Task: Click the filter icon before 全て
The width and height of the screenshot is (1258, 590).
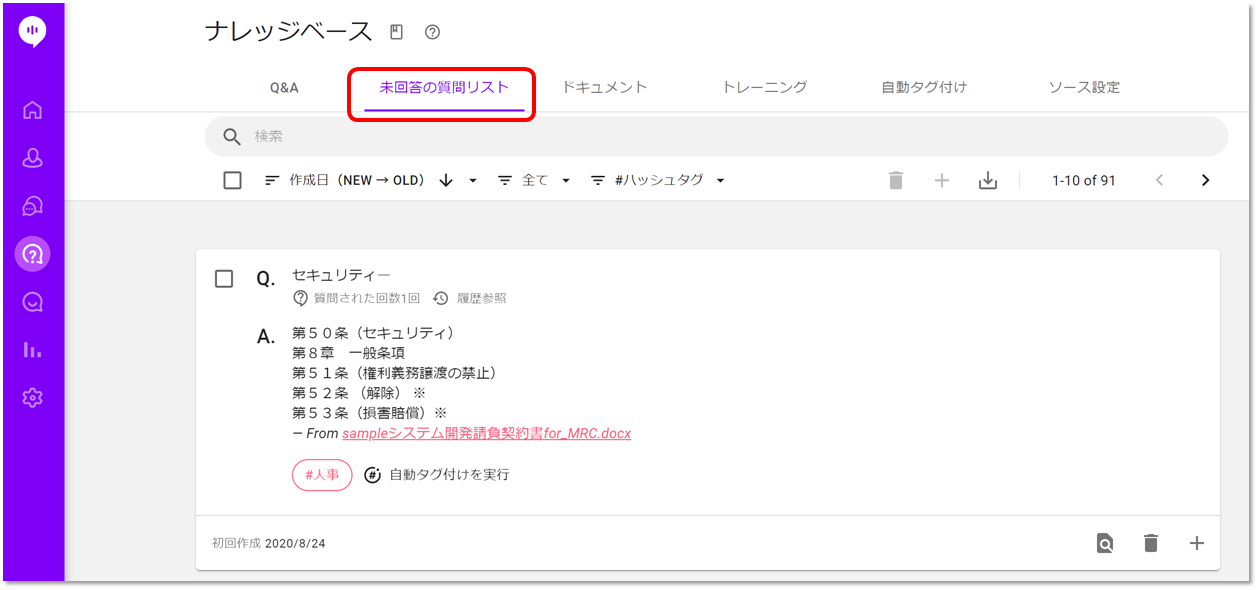Action: (505, 181)
